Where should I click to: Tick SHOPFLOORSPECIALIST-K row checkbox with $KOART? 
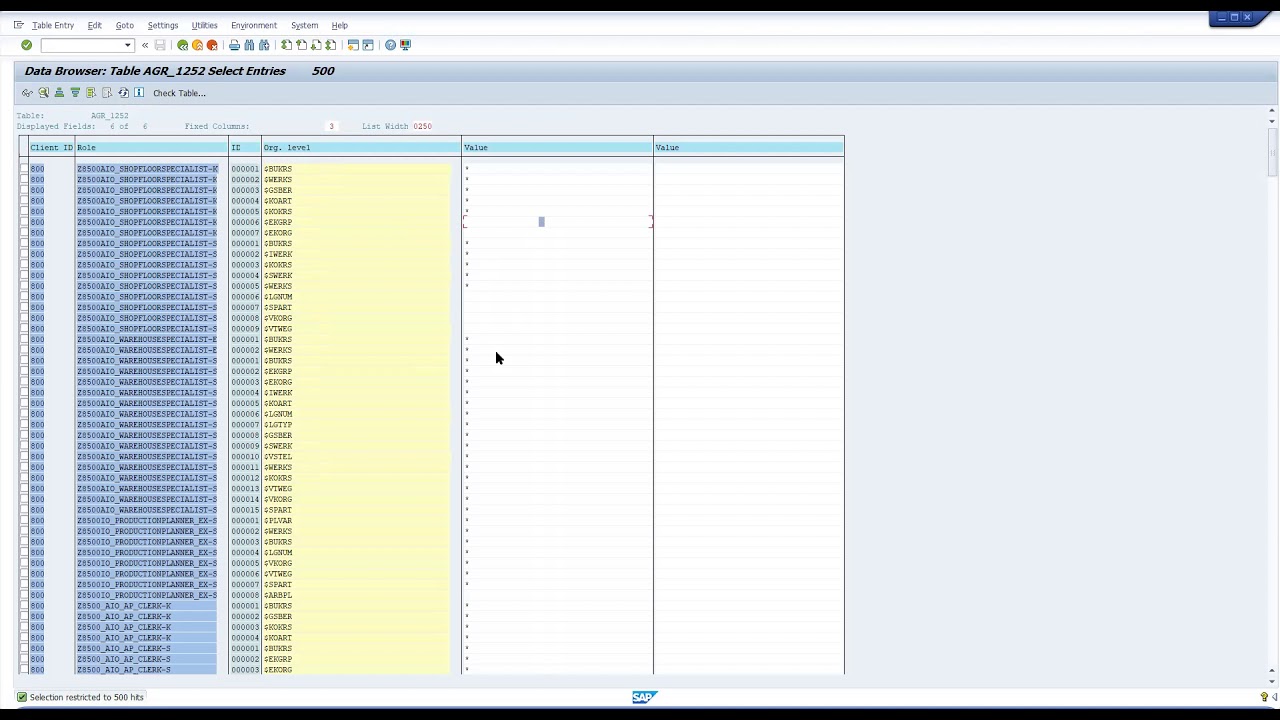coord(24,201)
